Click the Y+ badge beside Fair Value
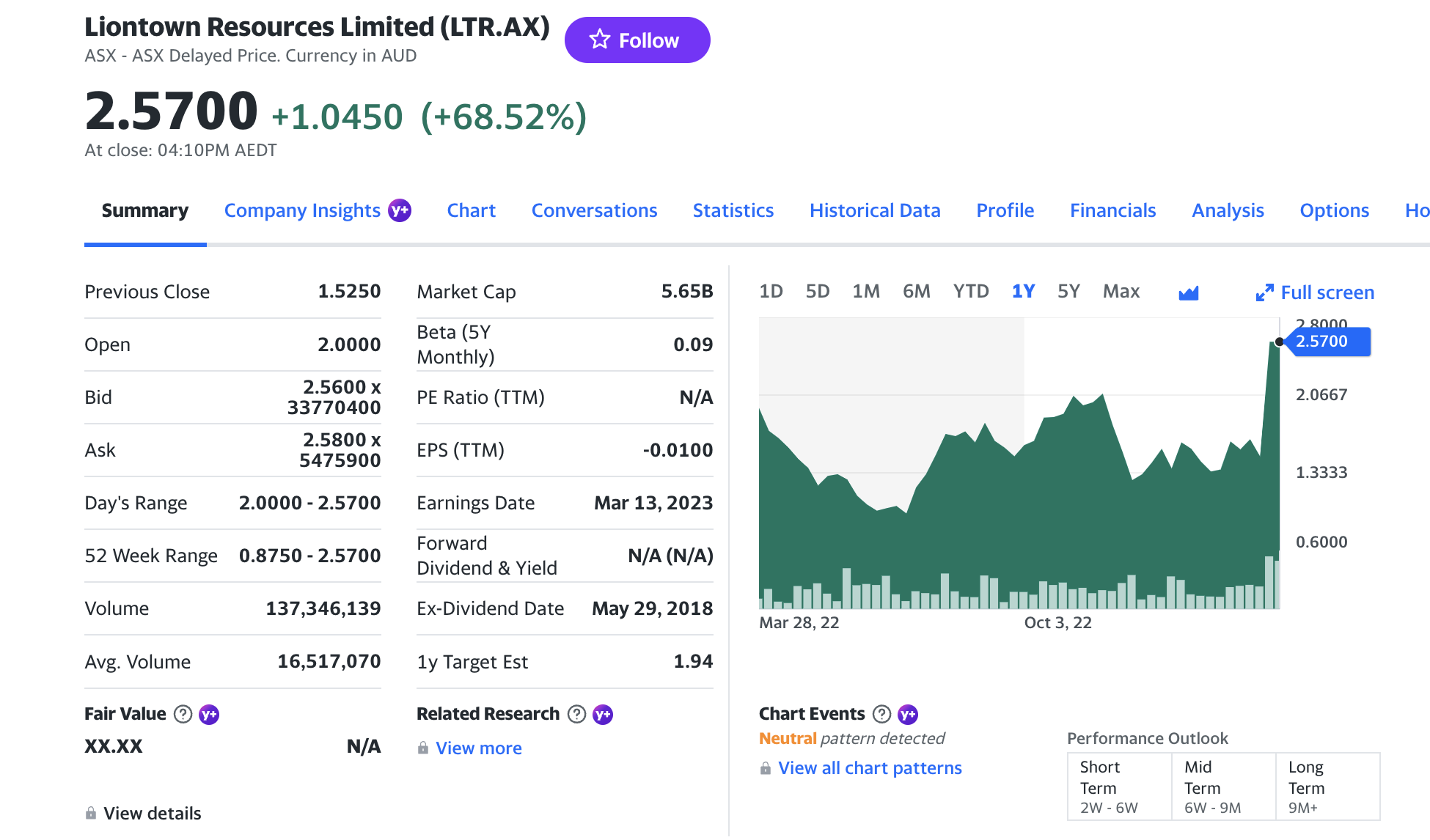Image resolution: width=1430 pixels, height=840 pixels. coord(209,714)
